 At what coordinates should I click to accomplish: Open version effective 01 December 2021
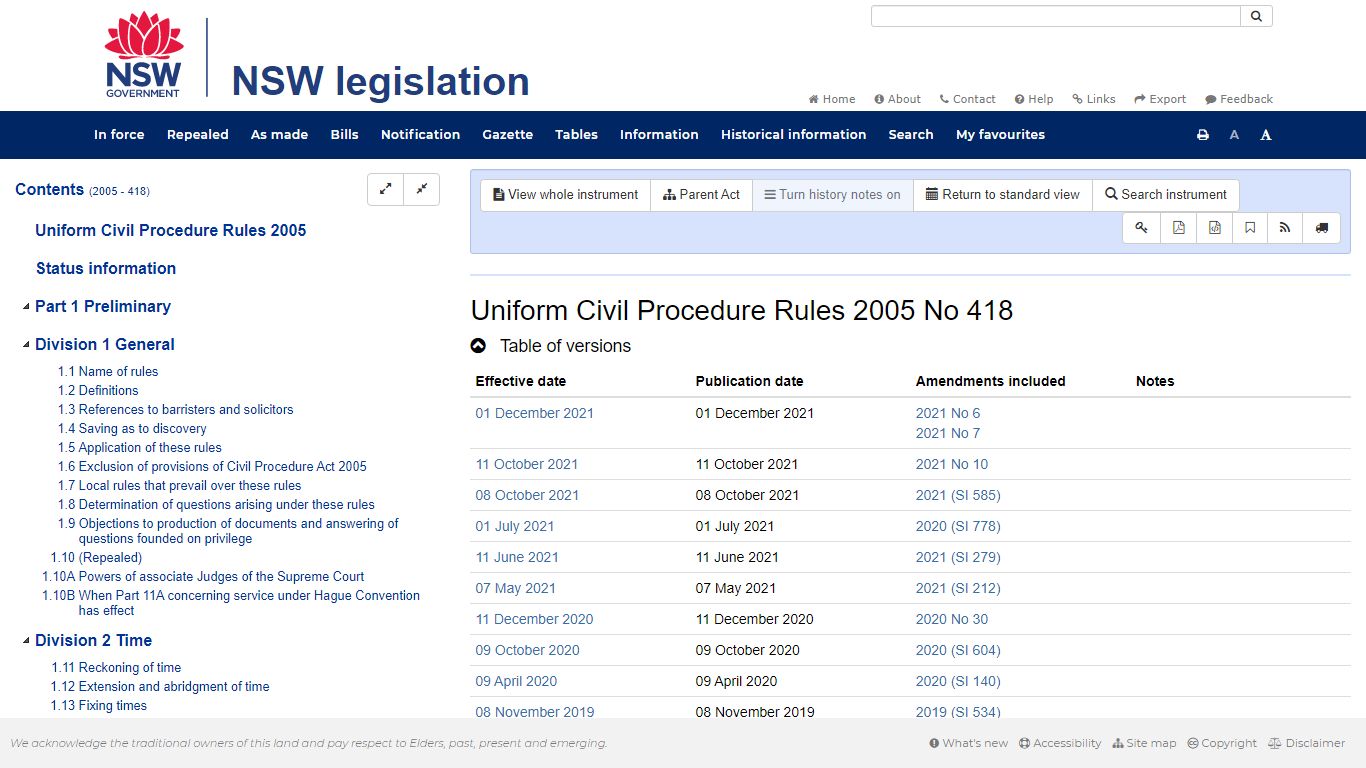point(535,414)
